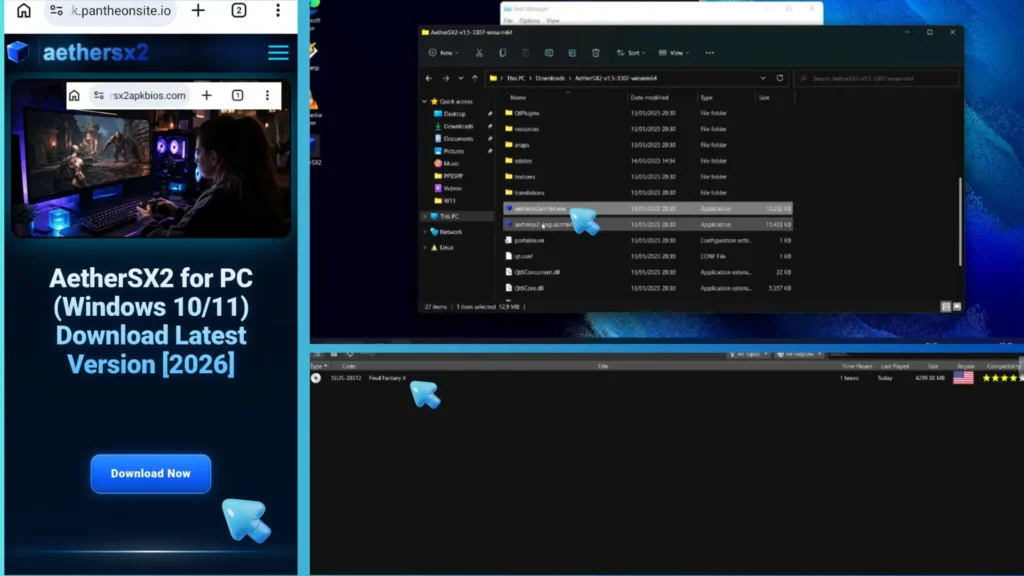This screenshot has width=1024, height=576.
Task: Open the aethersx2 hamburger menu
Action: 278,52
